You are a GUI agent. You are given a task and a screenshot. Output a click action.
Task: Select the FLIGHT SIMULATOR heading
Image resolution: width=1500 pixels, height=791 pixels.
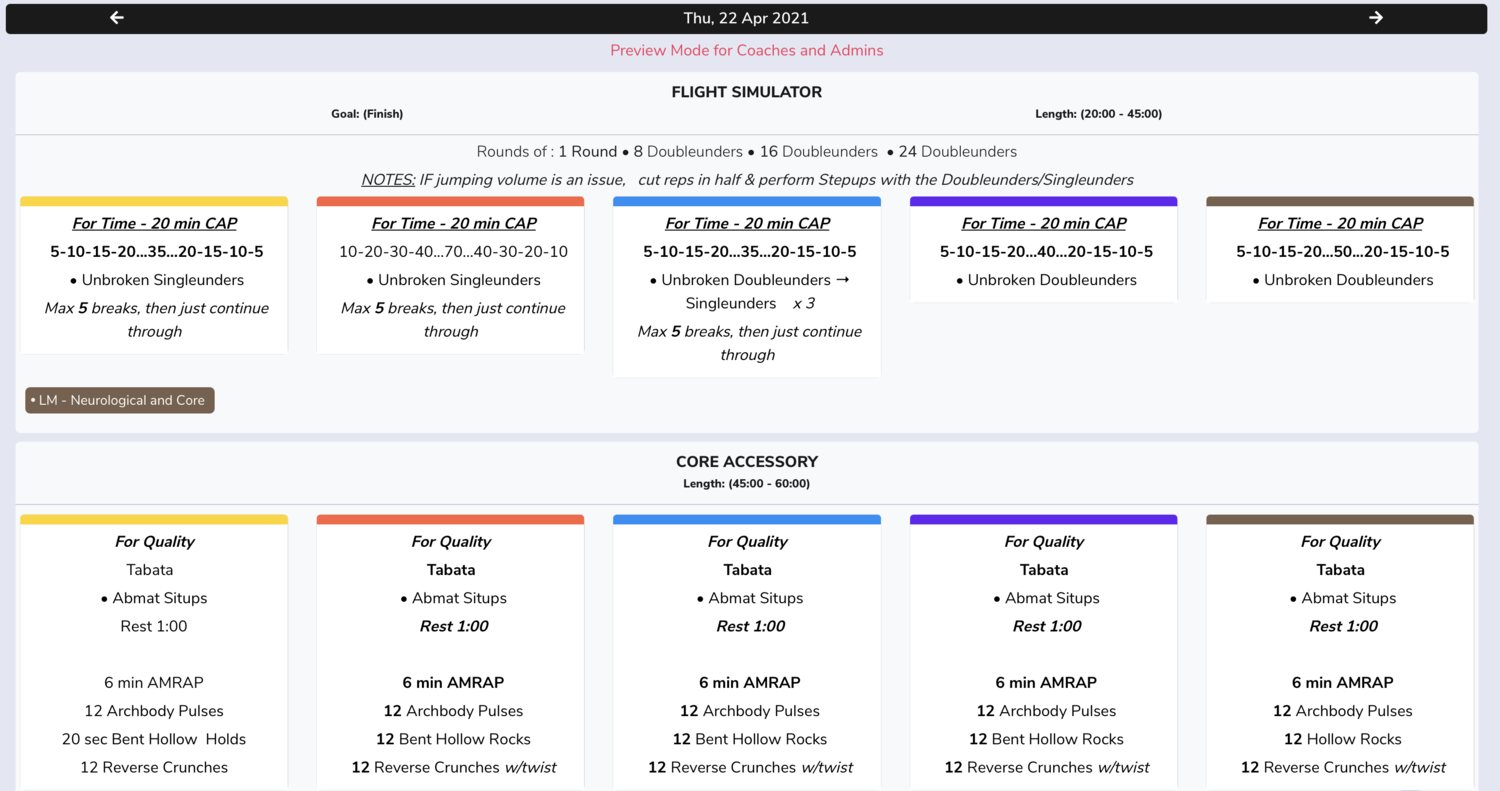point(747,92)
